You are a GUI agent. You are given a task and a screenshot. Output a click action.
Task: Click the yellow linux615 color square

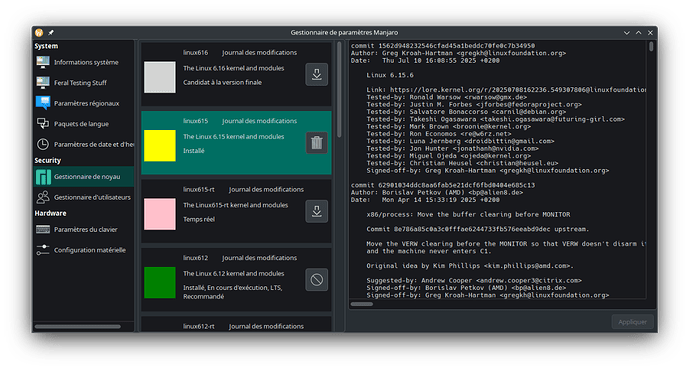[x=160, y=146]
